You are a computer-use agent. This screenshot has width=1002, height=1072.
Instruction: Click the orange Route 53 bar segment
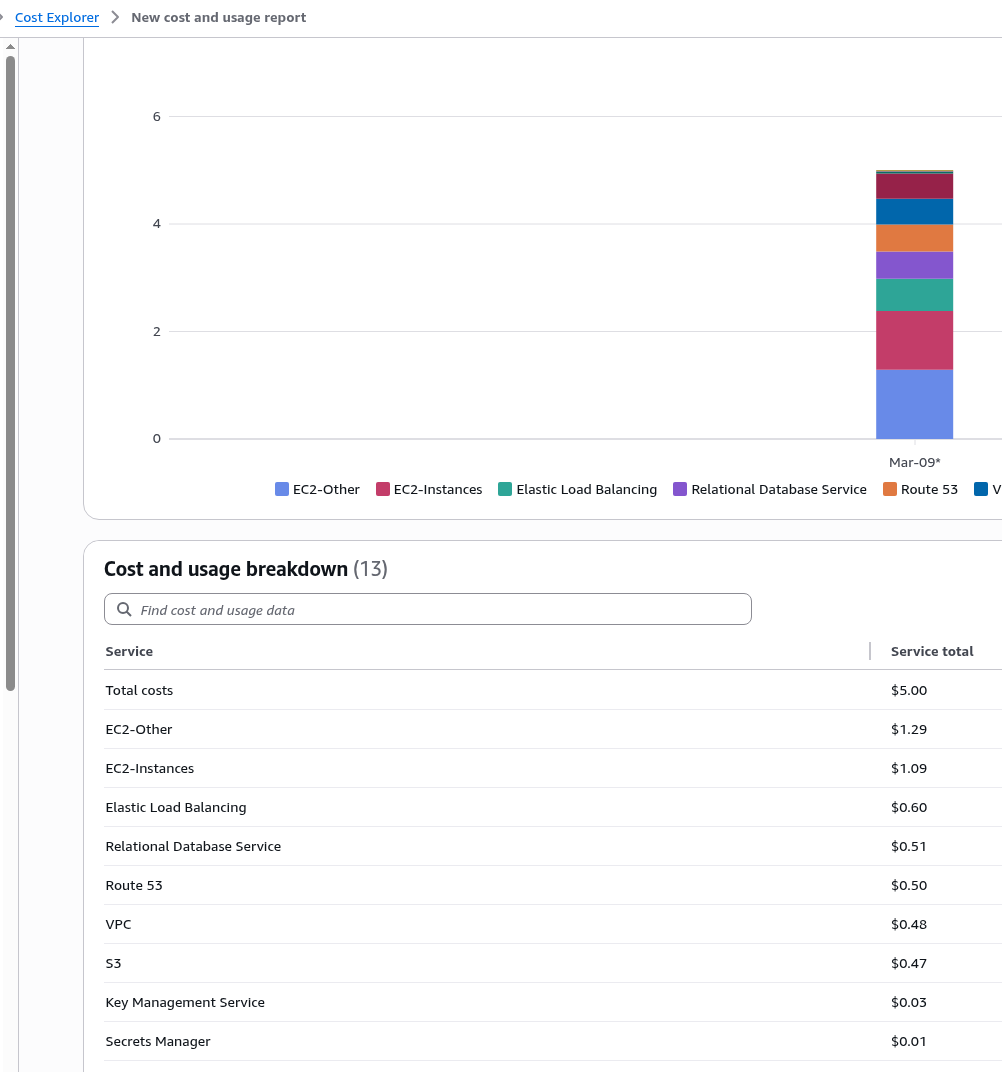914,238
